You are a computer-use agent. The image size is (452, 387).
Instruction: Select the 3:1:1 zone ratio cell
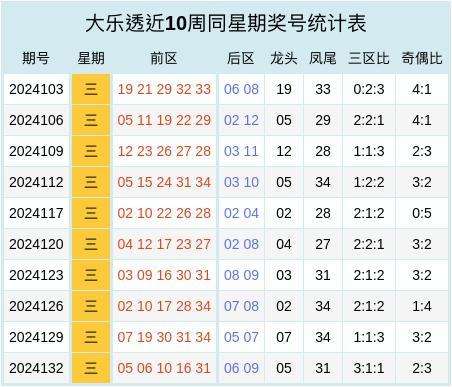coord(369,368)
